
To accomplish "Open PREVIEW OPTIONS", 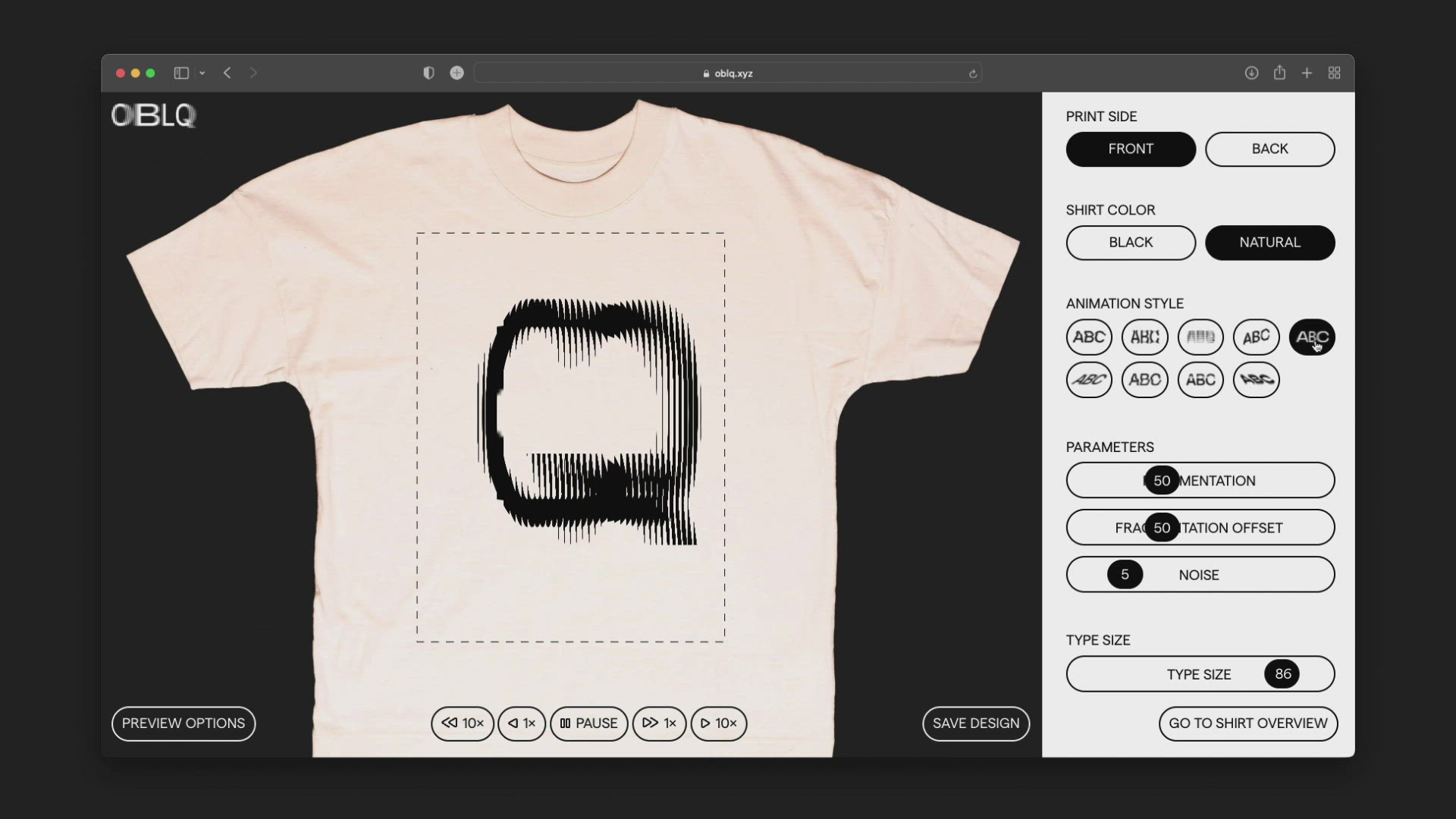I will click(x=183, y=723).
